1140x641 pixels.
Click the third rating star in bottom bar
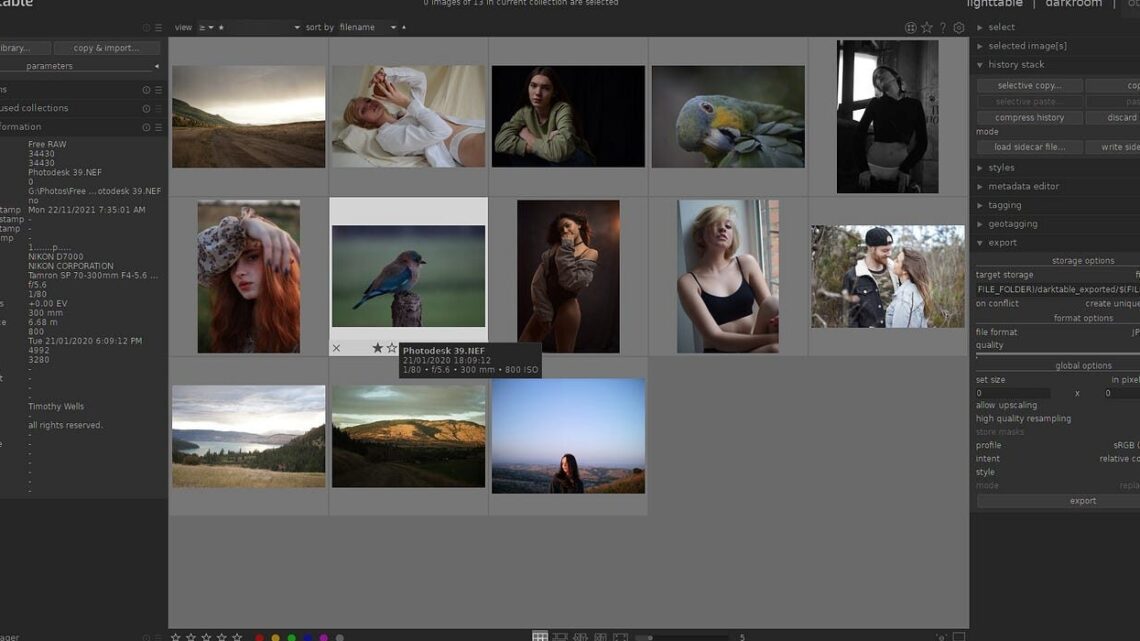206,637
